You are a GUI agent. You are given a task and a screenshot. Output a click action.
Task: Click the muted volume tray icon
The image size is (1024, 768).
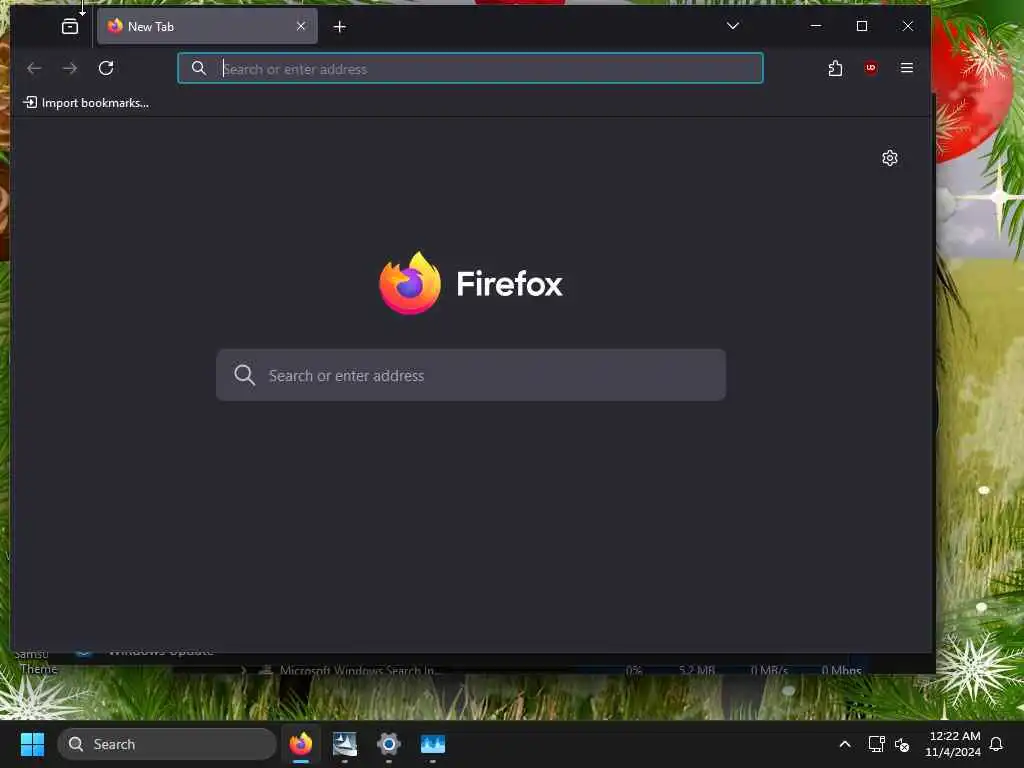pyautogui.click(x=902, y=744)
